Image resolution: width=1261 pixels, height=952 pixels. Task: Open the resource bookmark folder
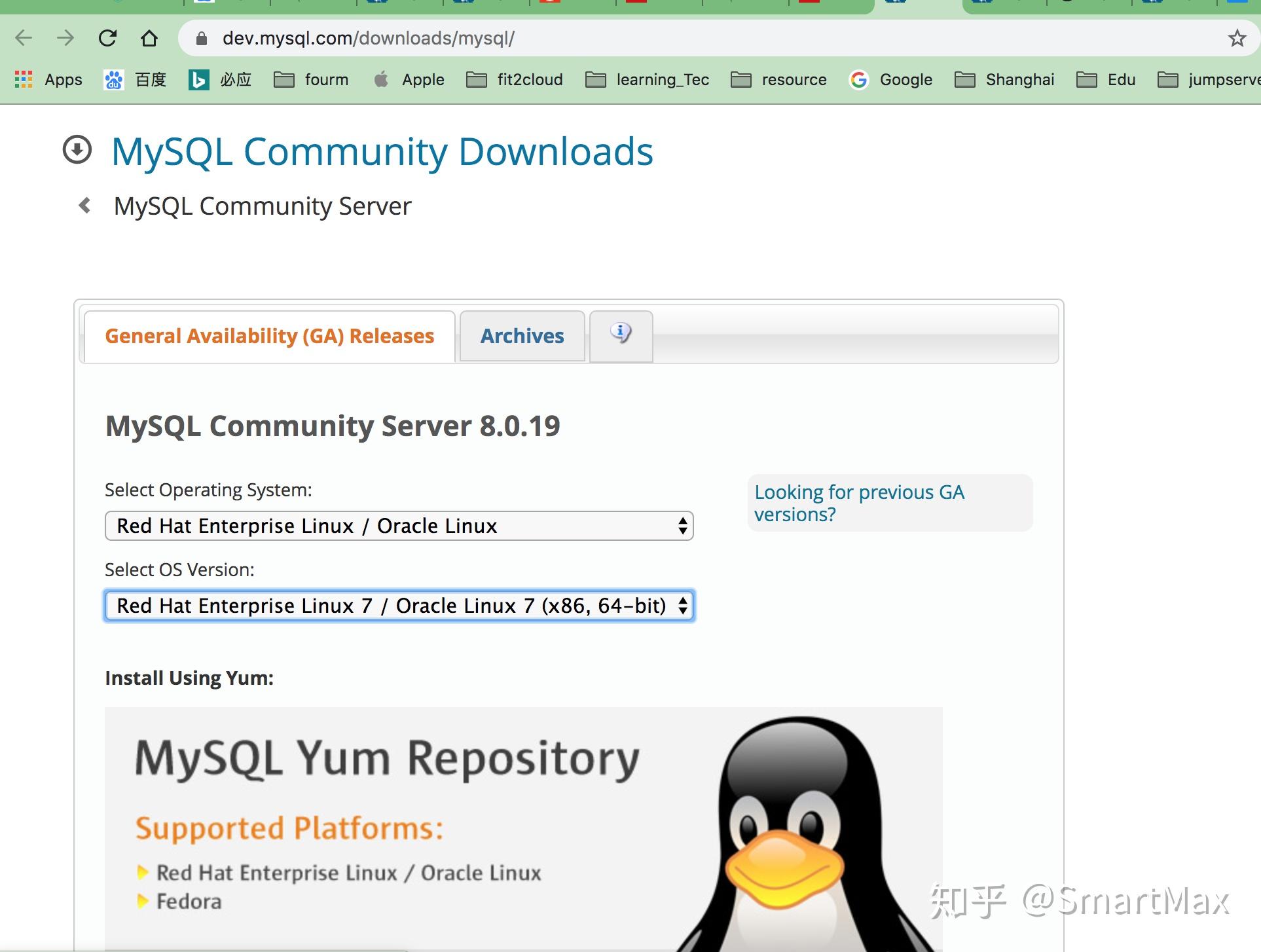(x=778, y=80)
